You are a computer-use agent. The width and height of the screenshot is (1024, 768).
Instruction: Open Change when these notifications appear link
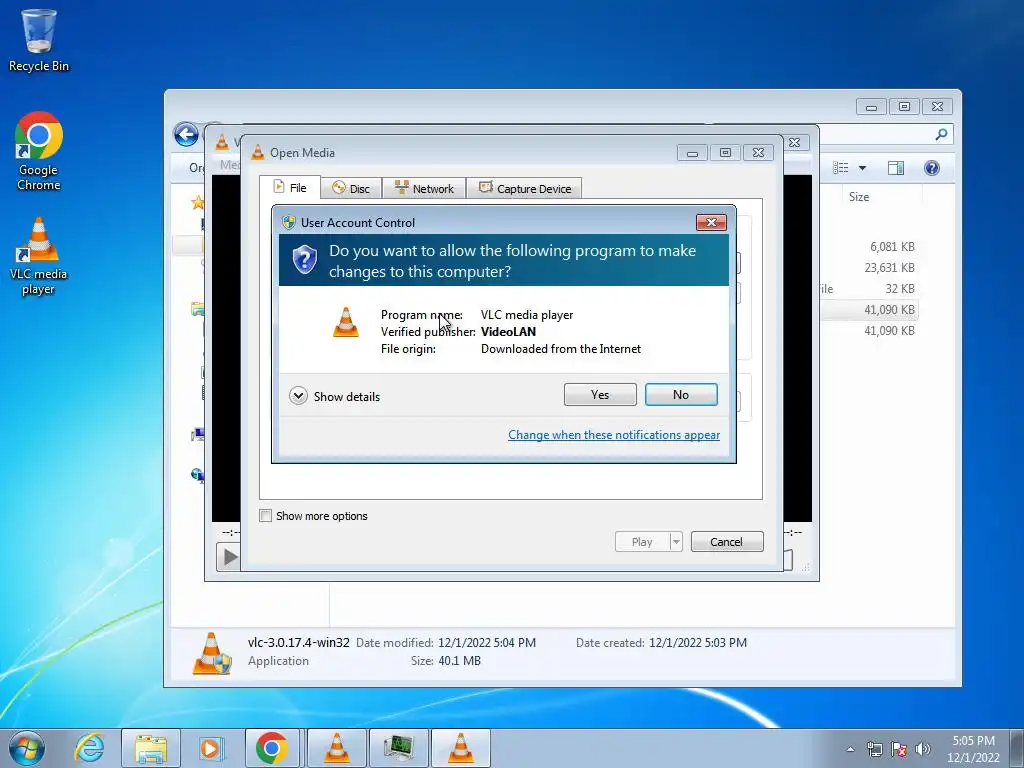pyautogui.click(x=614, y=435)
